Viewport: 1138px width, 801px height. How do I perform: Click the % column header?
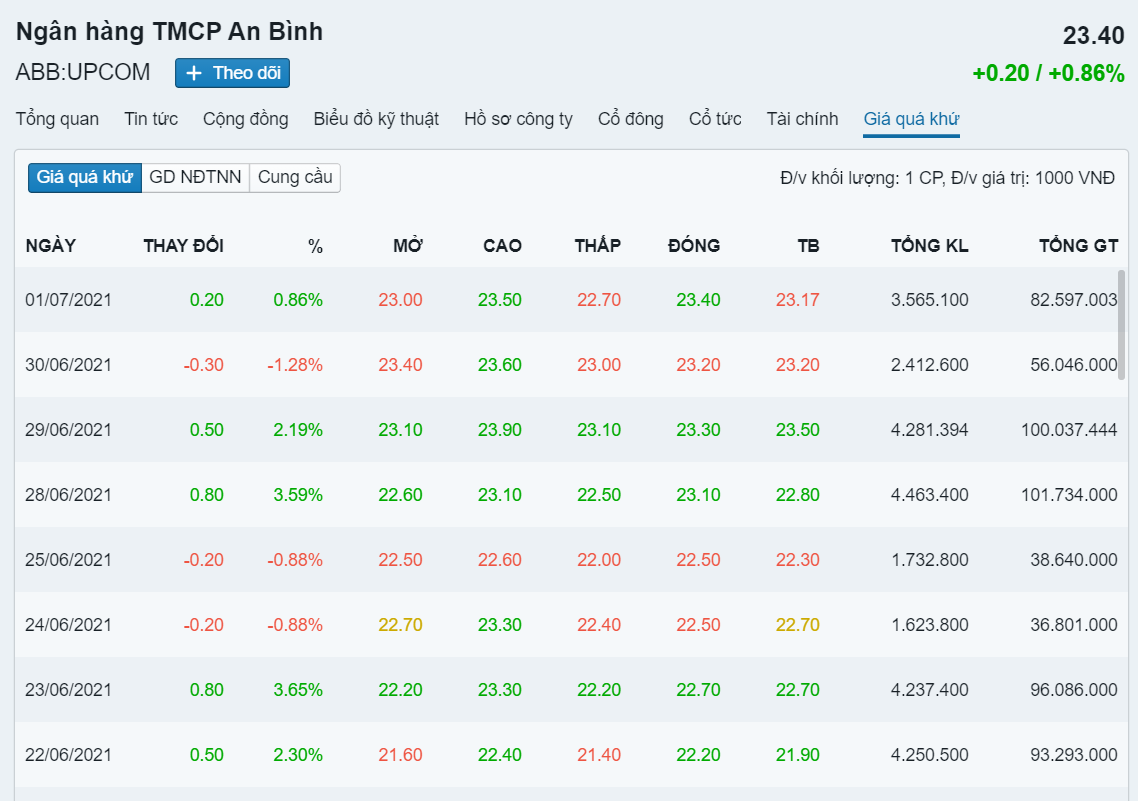(x=315, y=247)
